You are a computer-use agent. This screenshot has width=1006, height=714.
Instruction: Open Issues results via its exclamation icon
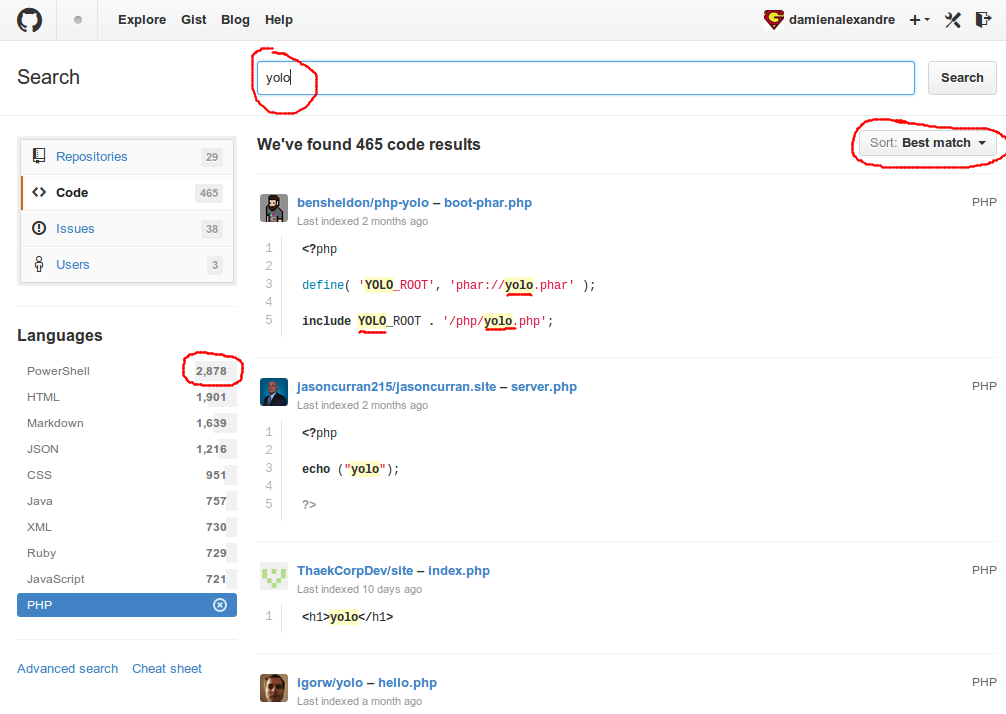point(39,228)
